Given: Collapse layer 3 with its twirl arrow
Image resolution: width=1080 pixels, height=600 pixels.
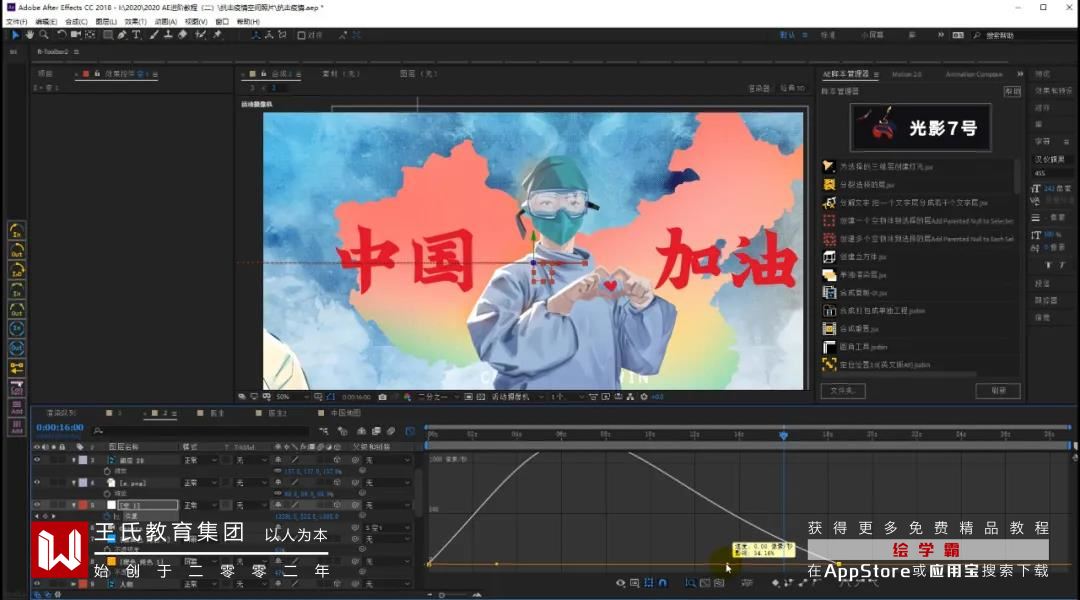Looking at the screenshot, I should coord(74,459).
